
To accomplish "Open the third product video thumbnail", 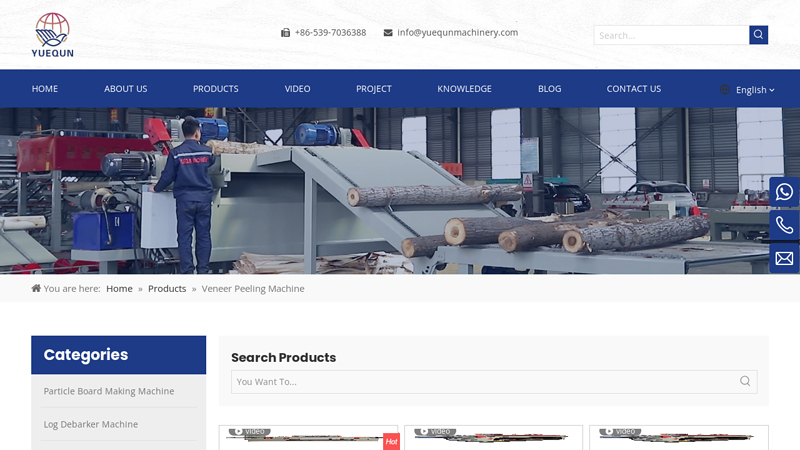I will (679, 438).
